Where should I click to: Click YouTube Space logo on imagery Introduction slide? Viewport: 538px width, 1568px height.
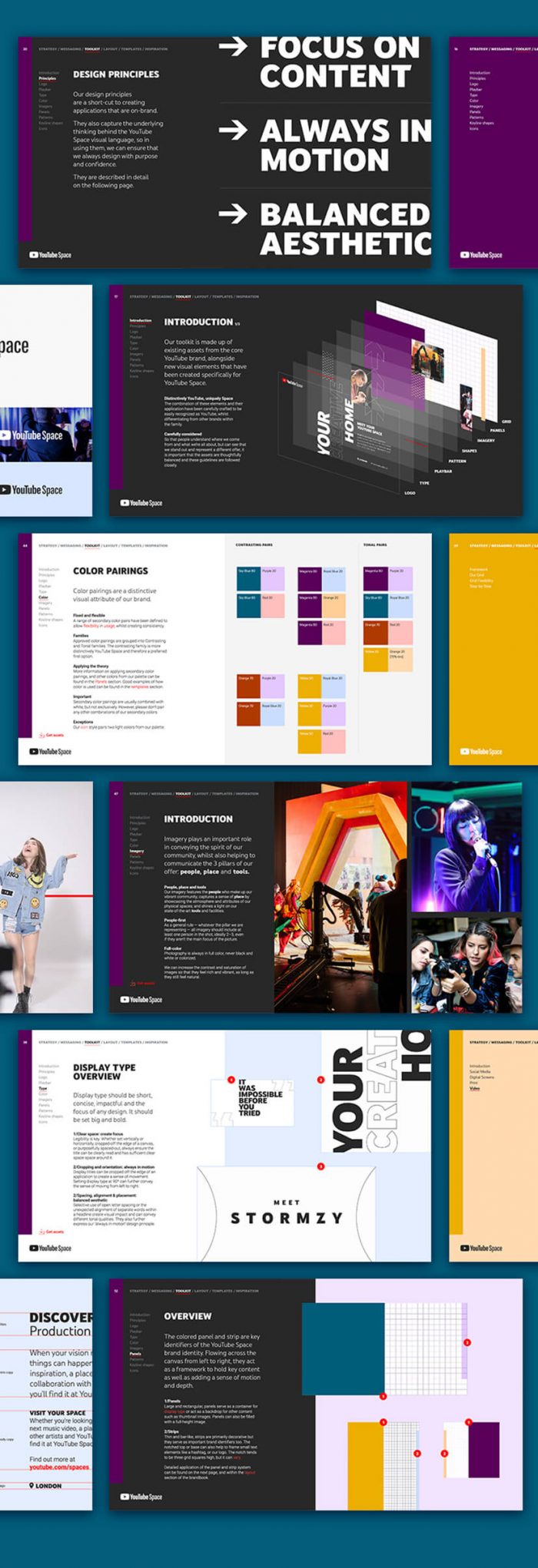tap(141, 999)
